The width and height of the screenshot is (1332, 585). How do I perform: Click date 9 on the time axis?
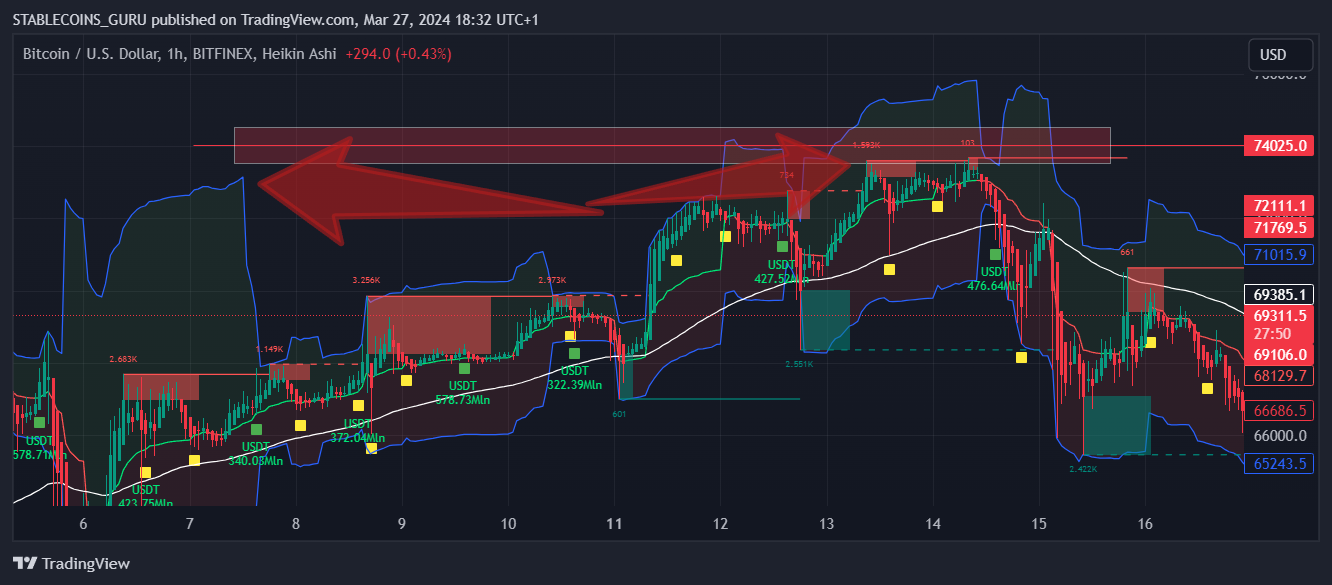coord(402,523)
